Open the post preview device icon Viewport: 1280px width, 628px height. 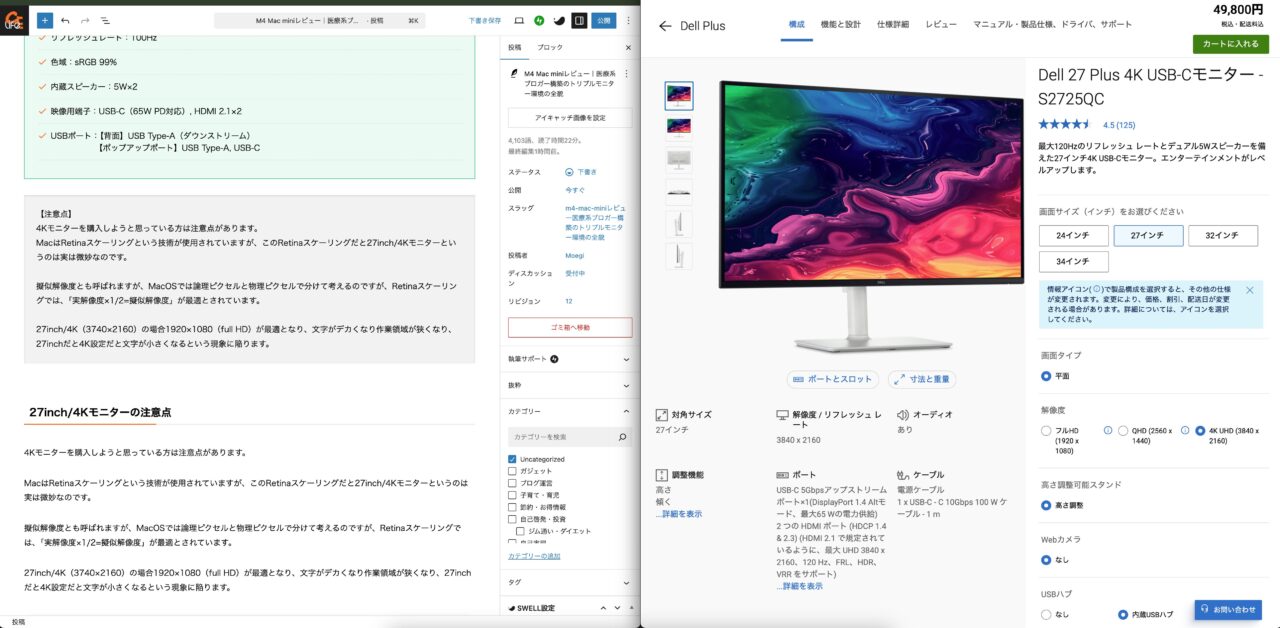519,20
